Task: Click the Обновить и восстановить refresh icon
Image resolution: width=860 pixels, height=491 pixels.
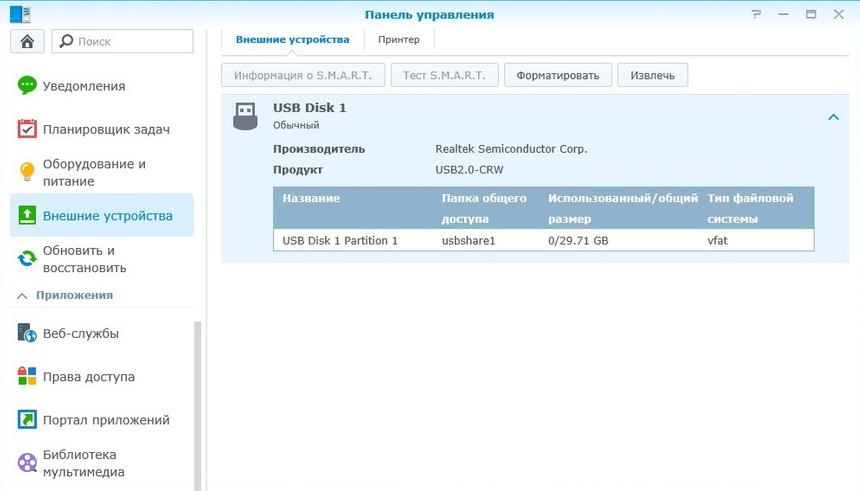Action: (x=27, y=258)
